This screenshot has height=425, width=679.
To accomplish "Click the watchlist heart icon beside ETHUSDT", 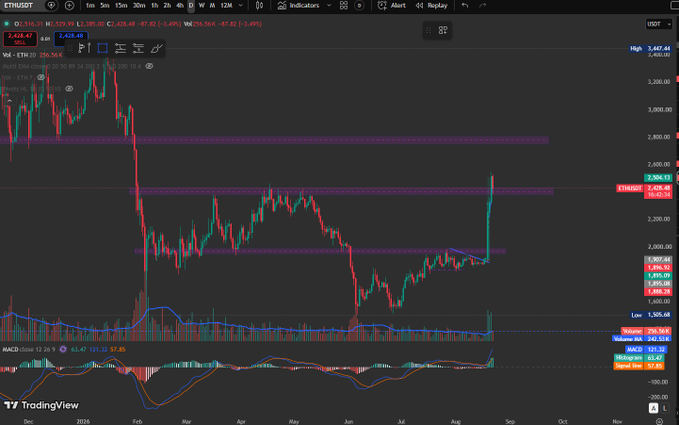I will [x=51, y=5].
